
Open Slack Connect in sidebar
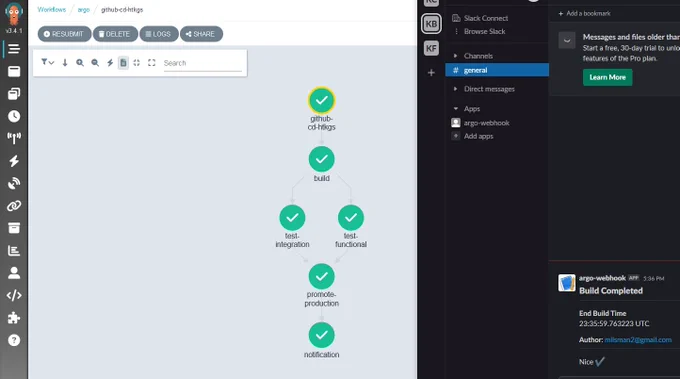(486, 18)
